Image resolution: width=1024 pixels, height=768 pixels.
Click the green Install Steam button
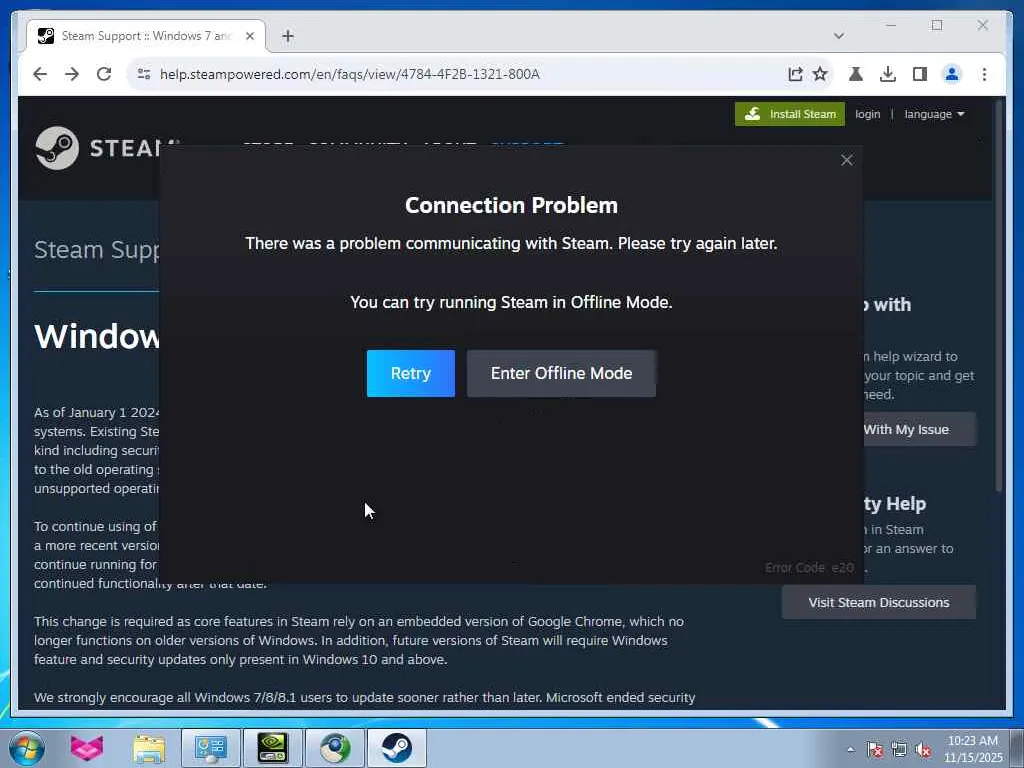pos(790,114)
